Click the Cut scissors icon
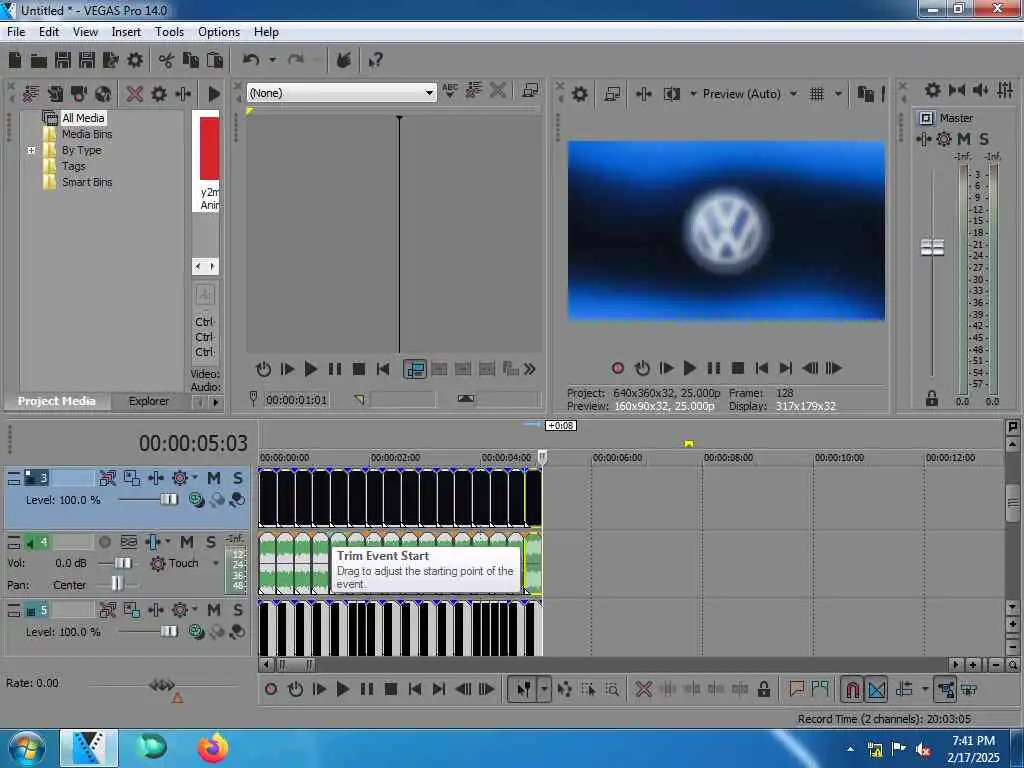The width and height of the screenshot is (1024, 768). 167,61
